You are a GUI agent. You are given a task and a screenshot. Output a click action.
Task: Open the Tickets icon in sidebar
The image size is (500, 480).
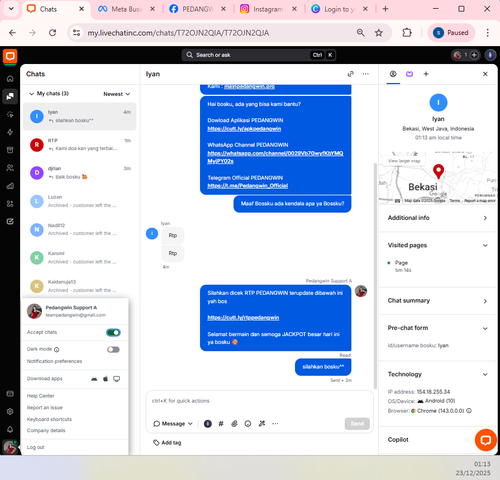pyautogui.click(x=10, y=221)
